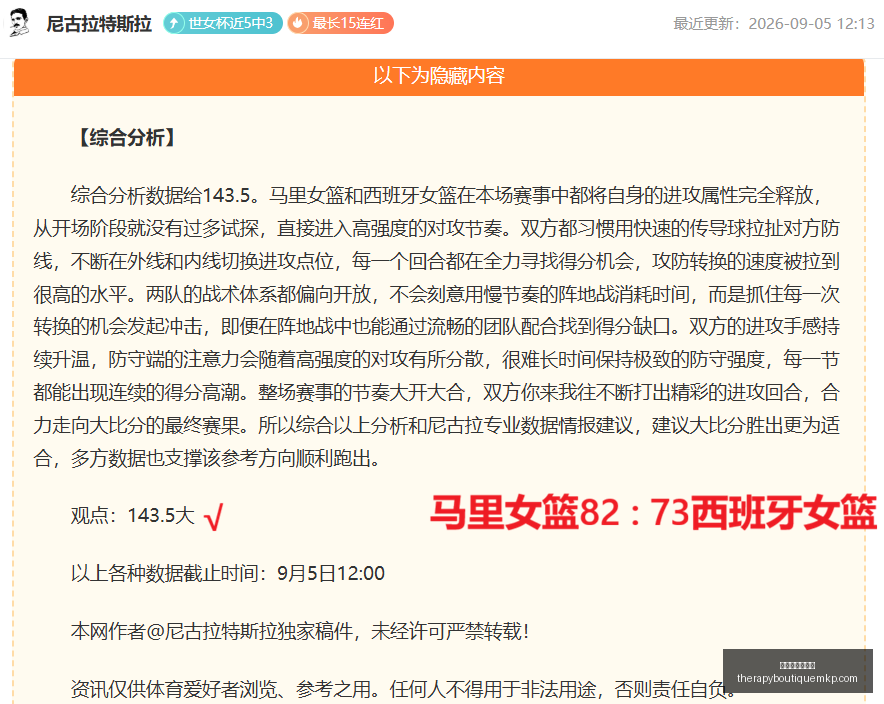Click the paragraph starting 综合分析数据给143.5
Viewport: 884px width, 704px height.
coord(436,327)
